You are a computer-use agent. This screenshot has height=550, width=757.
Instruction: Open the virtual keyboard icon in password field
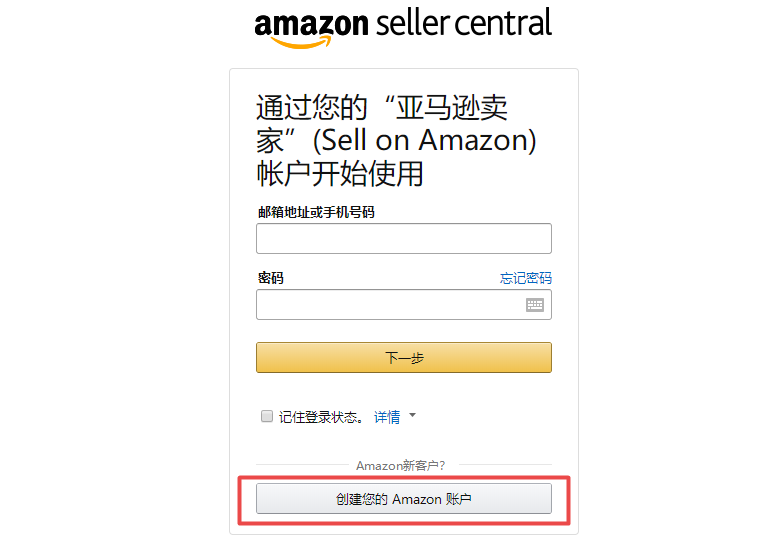(x=535, y=305)
